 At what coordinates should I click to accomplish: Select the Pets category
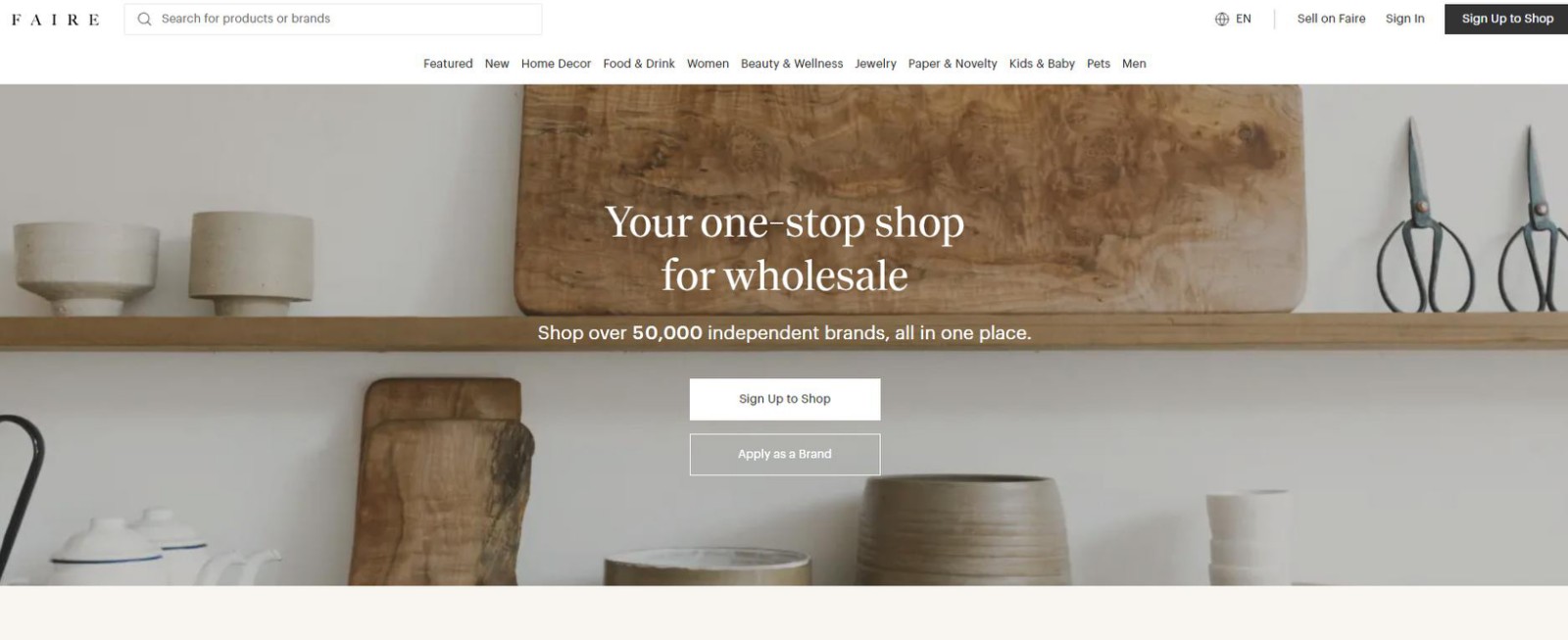pos(1099,64)
